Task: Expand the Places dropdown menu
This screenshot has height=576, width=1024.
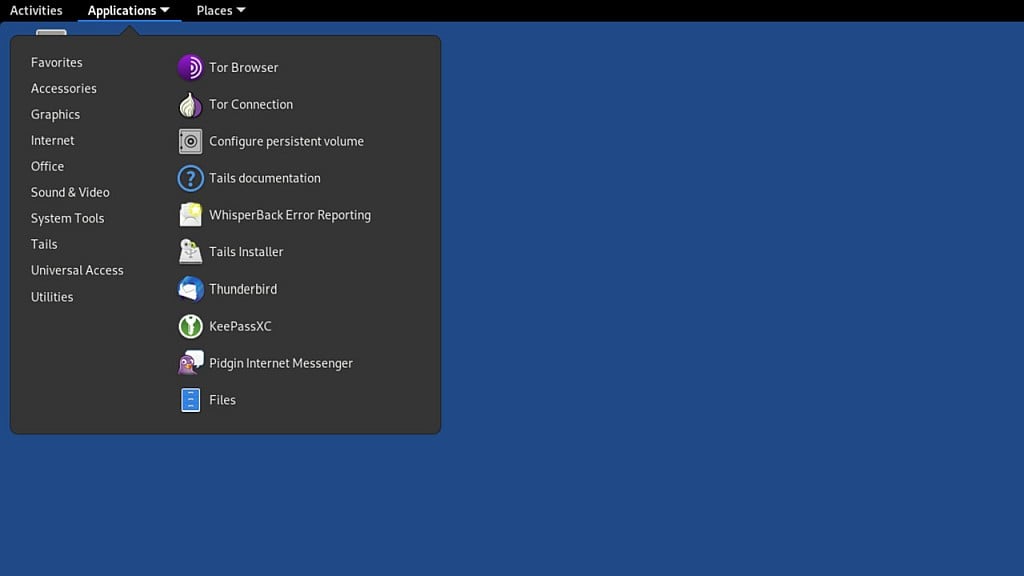Action: [x=221, y=10]
